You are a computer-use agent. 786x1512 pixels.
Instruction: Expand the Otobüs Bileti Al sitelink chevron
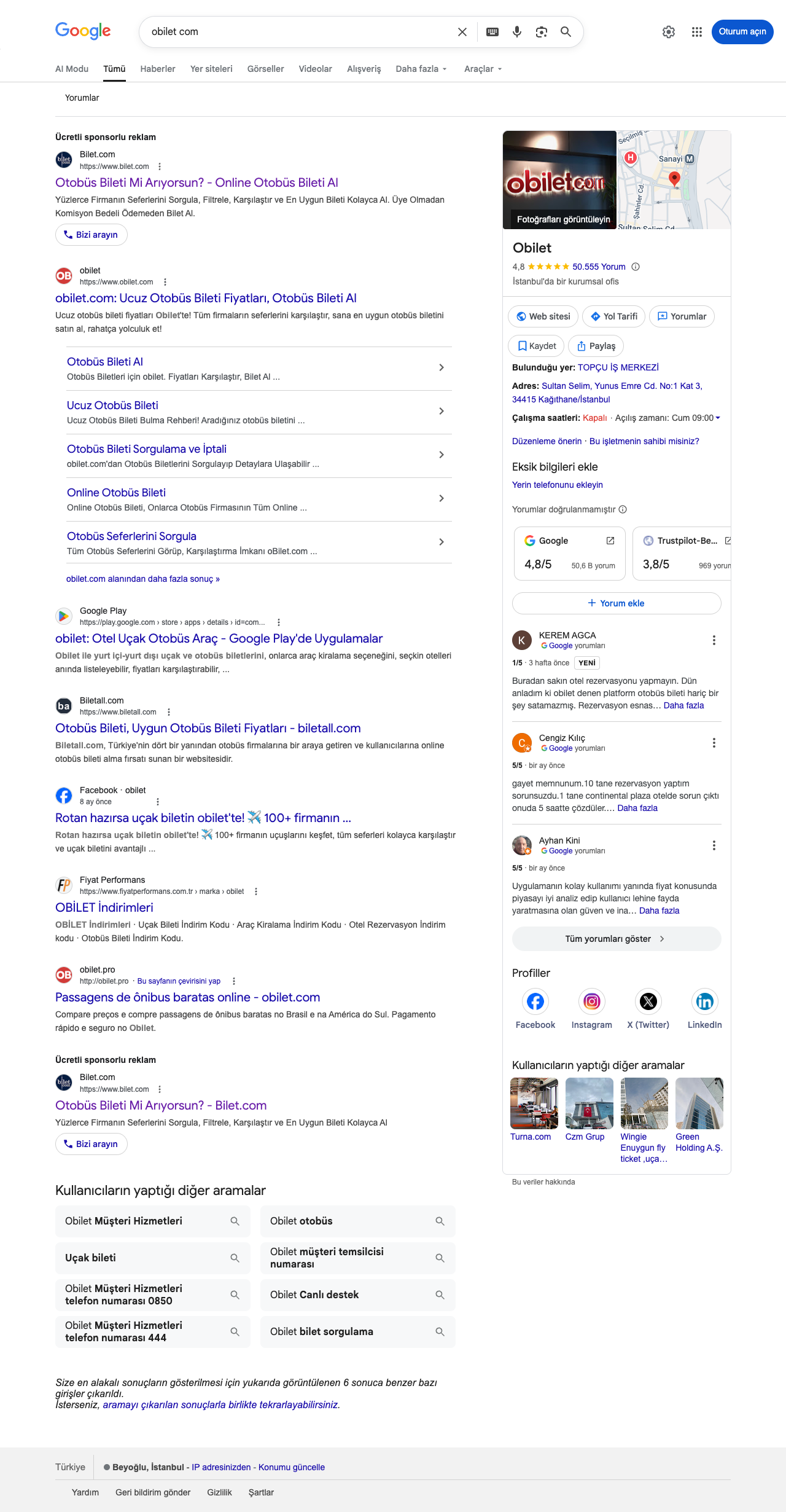[442, 367]
